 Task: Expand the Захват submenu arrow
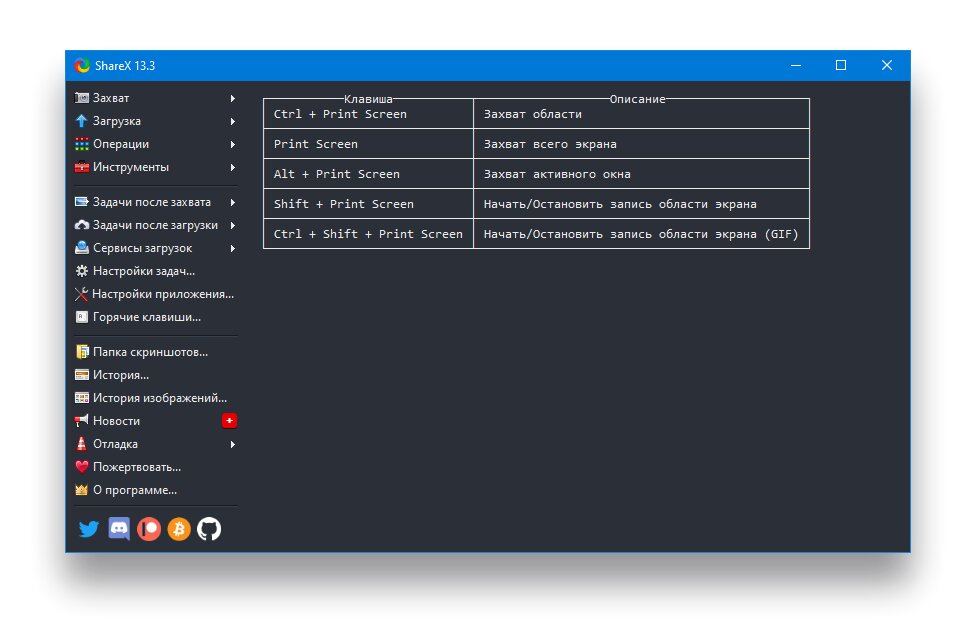coord(233,98)
